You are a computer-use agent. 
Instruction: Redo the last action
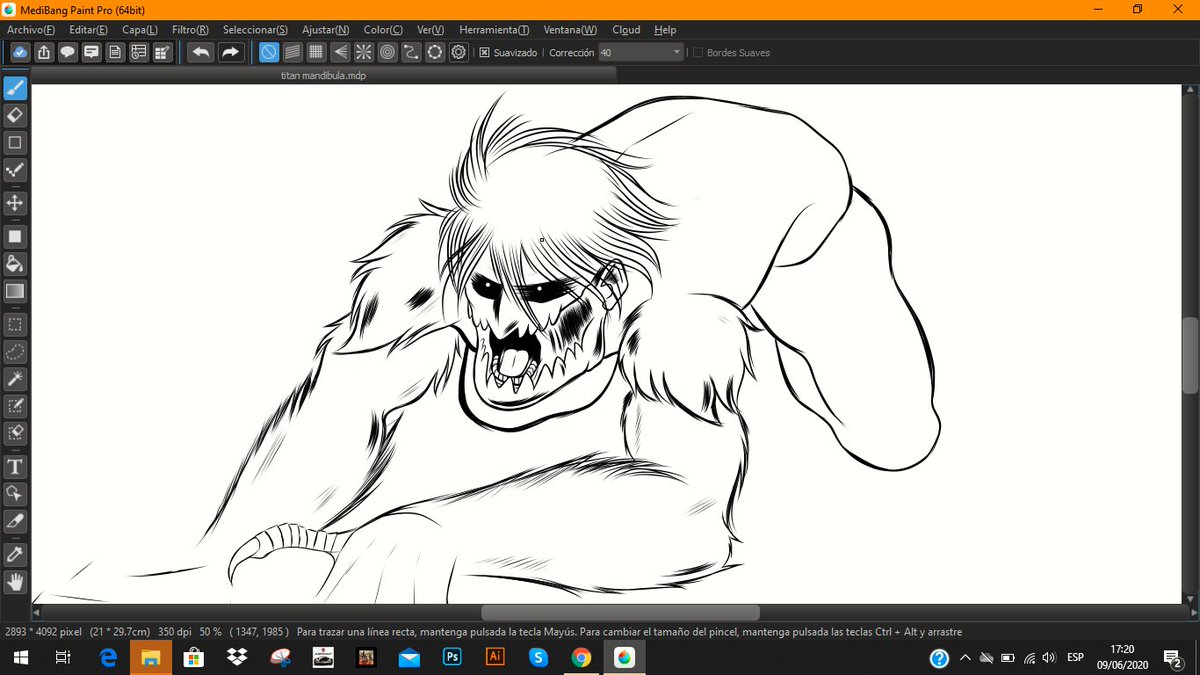[231, 52]
